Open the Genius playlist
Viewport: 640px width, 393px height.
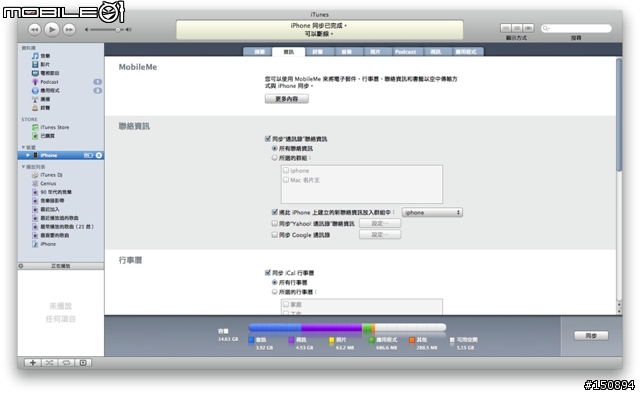pos(44,183)
